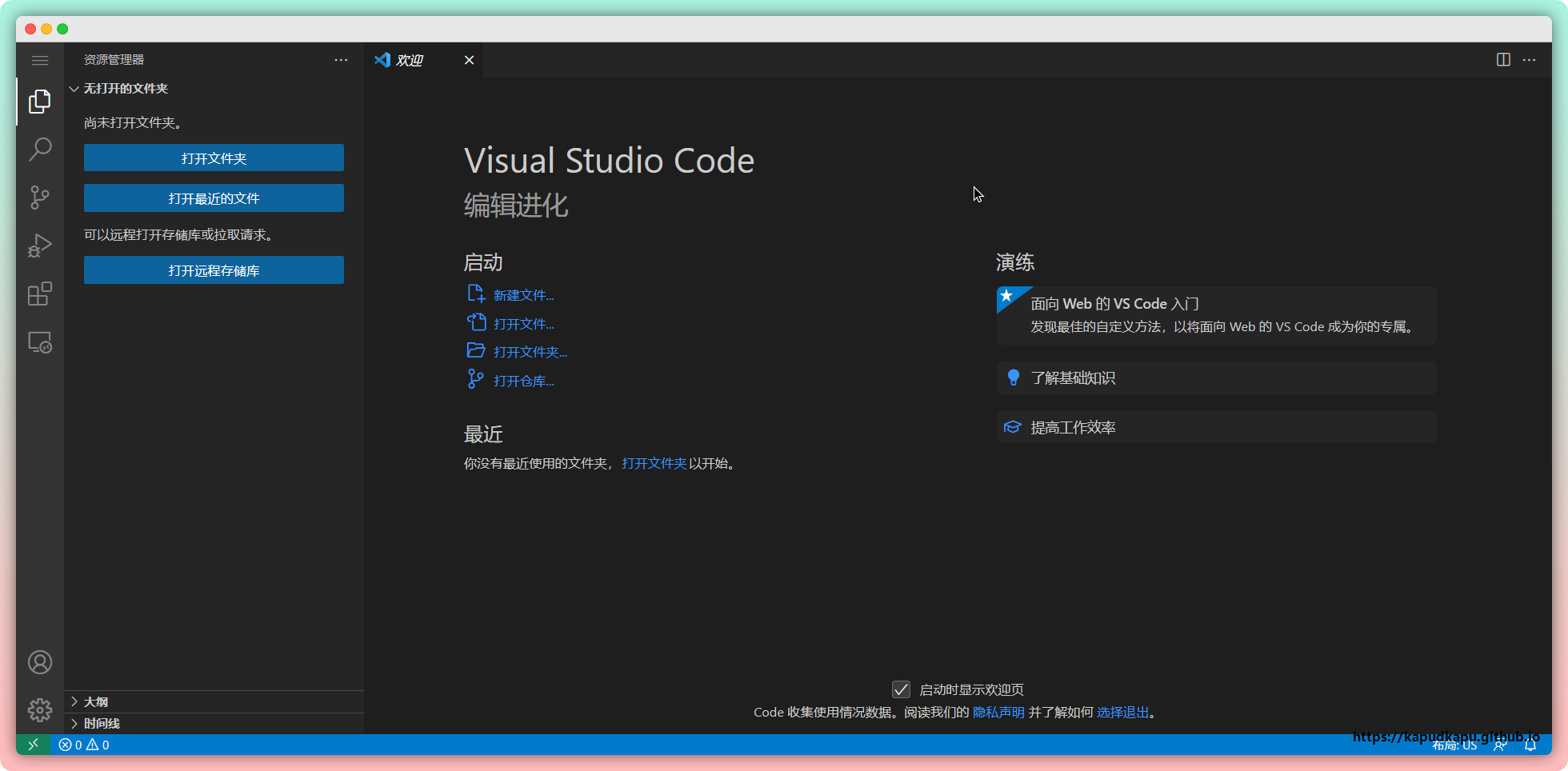This screenshot has width=1568, height=771.
Task: Open the Run and Debug view
Action: point(40,246)
